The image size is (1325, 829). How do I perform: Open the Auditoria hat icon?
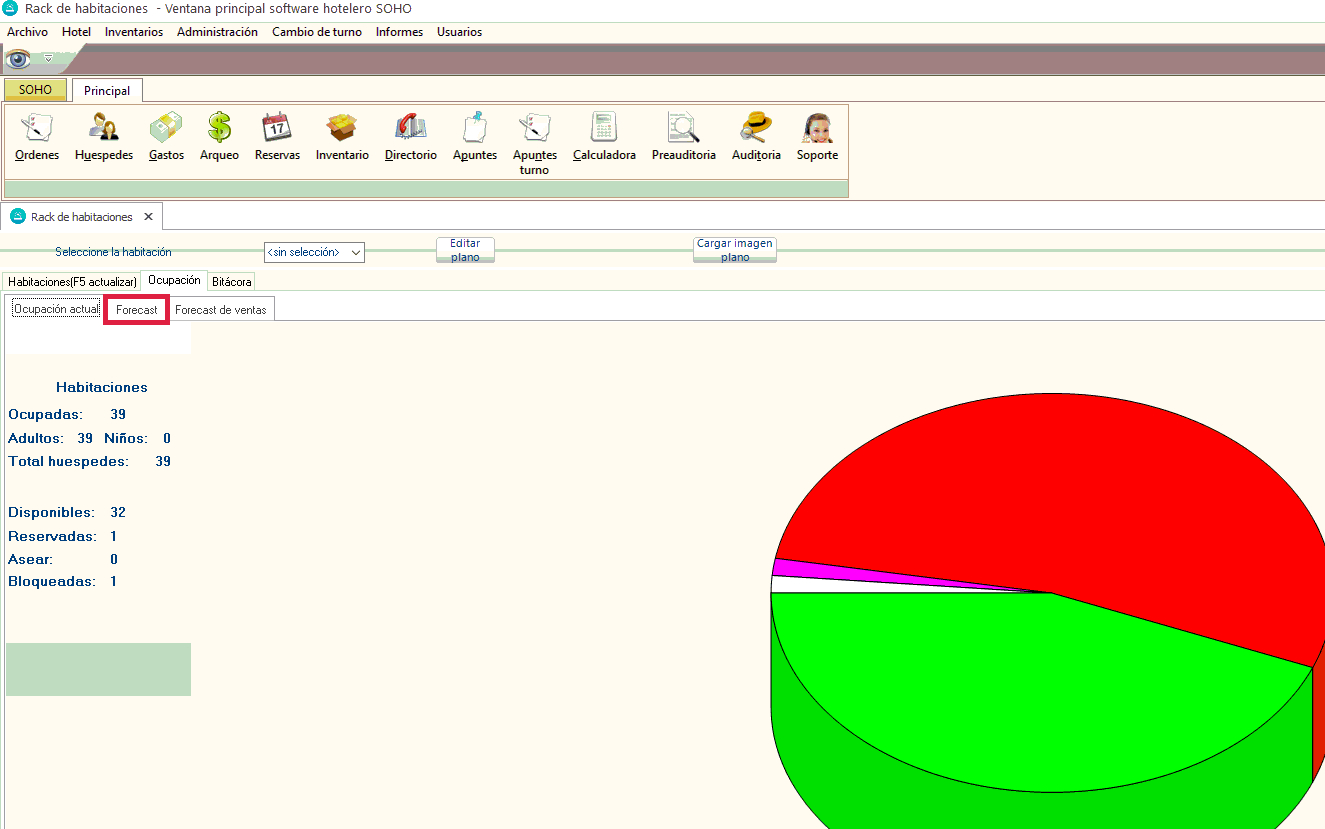pyautogui.click(x=756, y=129)
